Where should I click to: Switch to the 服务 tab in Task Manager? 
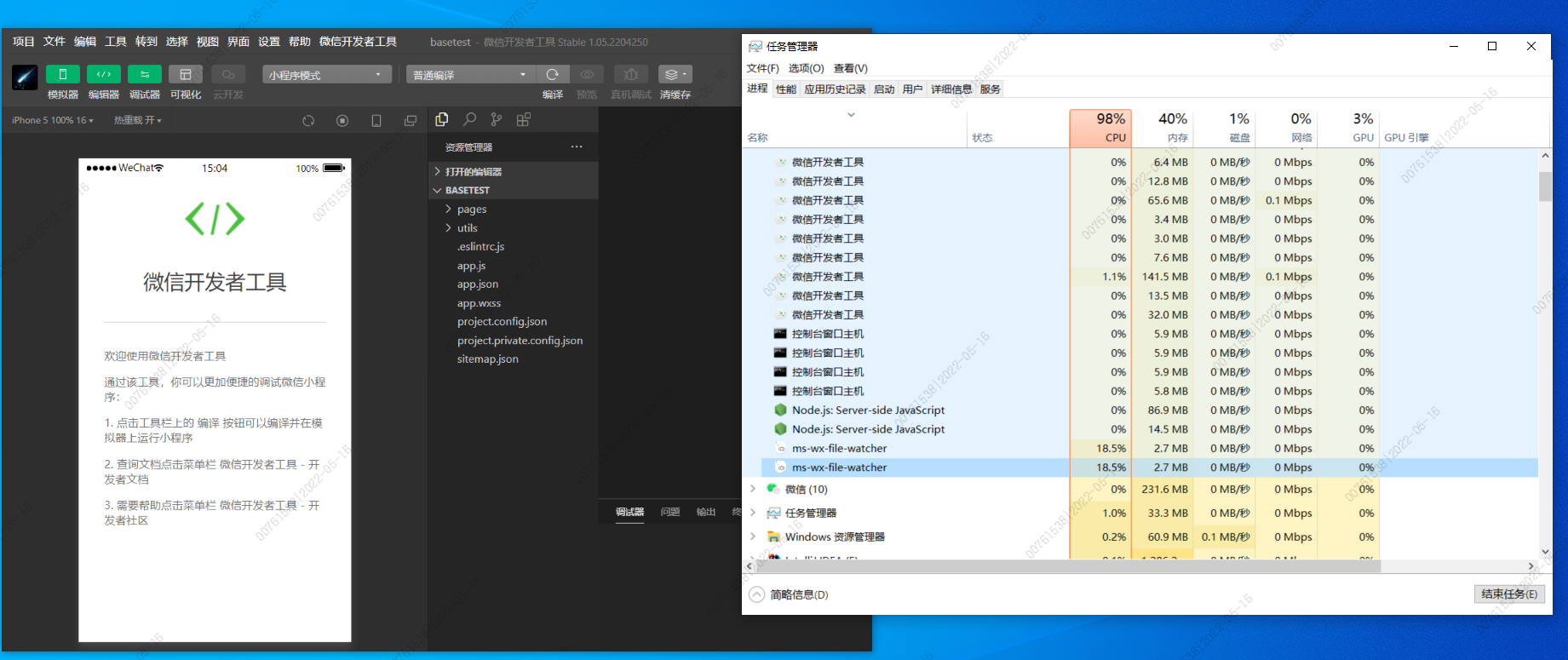point(991,89)
